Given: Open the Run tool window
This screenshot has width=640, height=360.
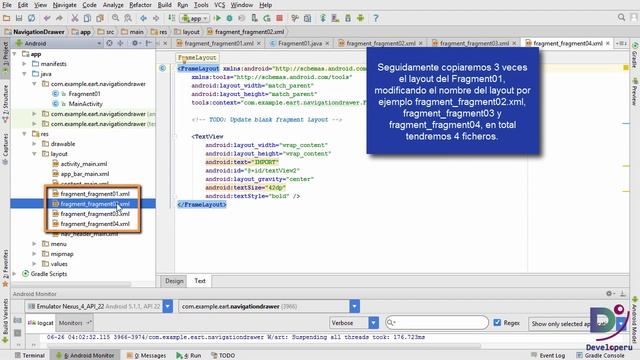Looking at the screenshot, I should [189, 356].
